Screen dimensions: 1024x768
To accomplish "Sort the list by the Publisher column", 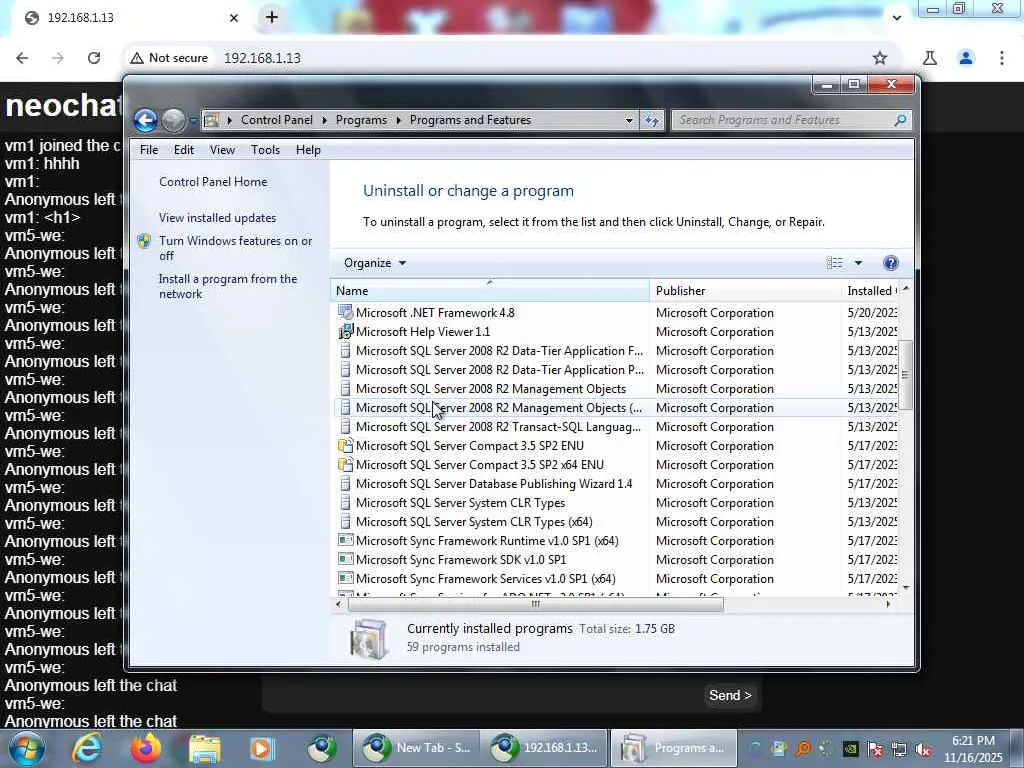I will pos(745,291).
